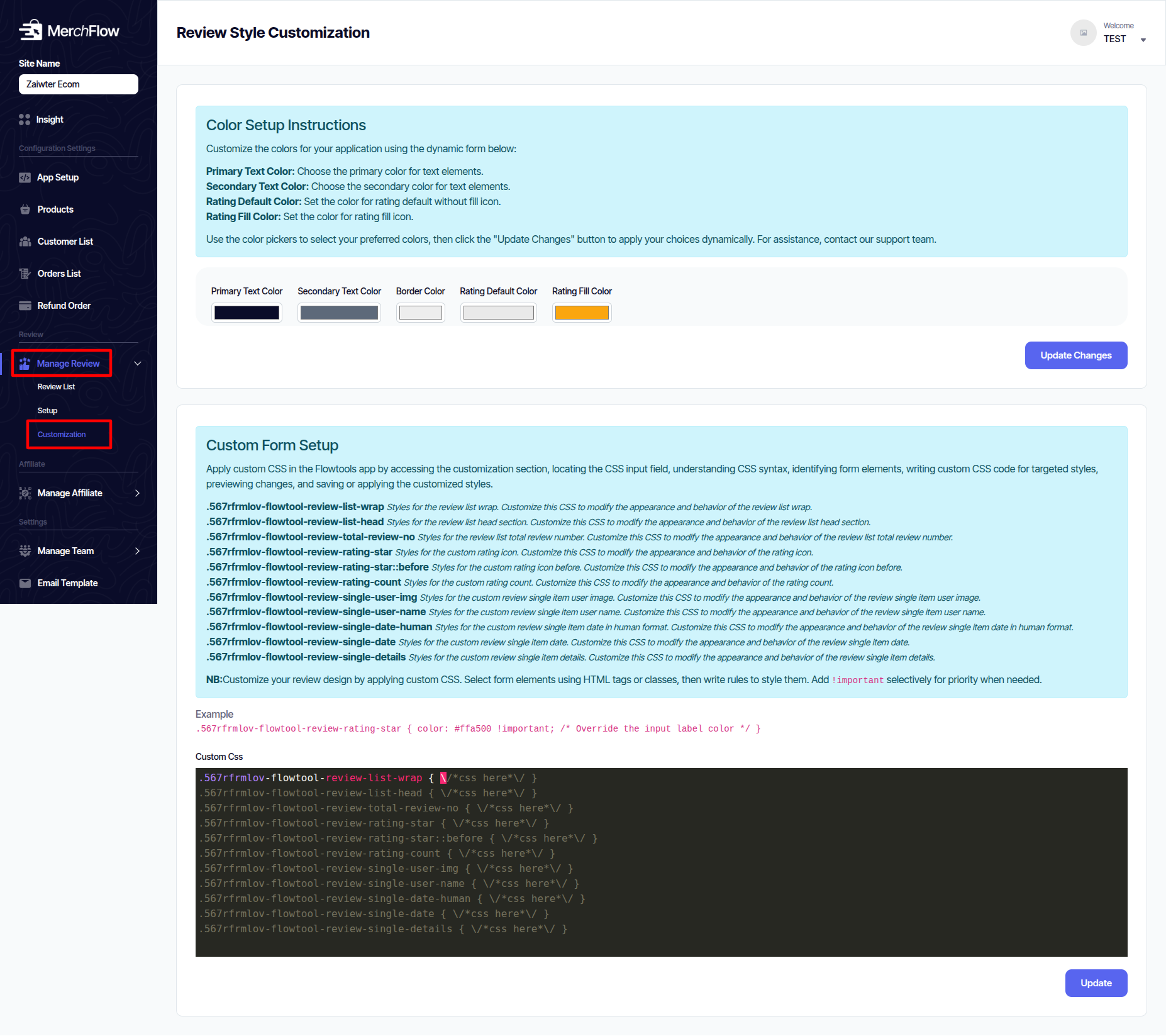The width and height of the screenshot is (1166, 1036).
Task: Click the Orders List icon
Action: click(x=25, y=274)
